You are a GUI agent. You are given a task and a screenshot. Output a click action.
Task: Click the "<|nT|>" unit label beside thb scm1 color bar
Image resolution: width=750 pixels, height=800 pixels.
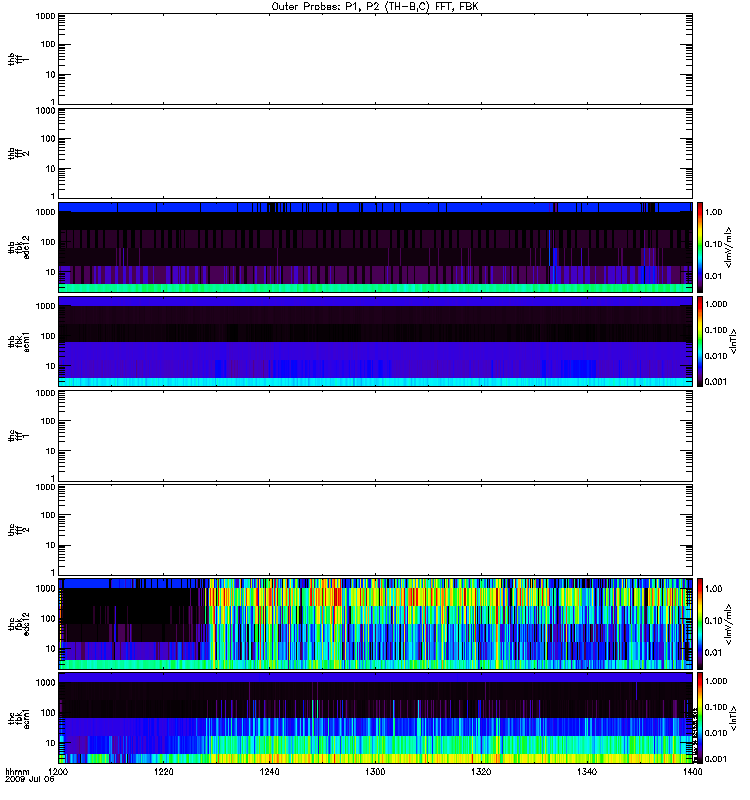[734, 341]
